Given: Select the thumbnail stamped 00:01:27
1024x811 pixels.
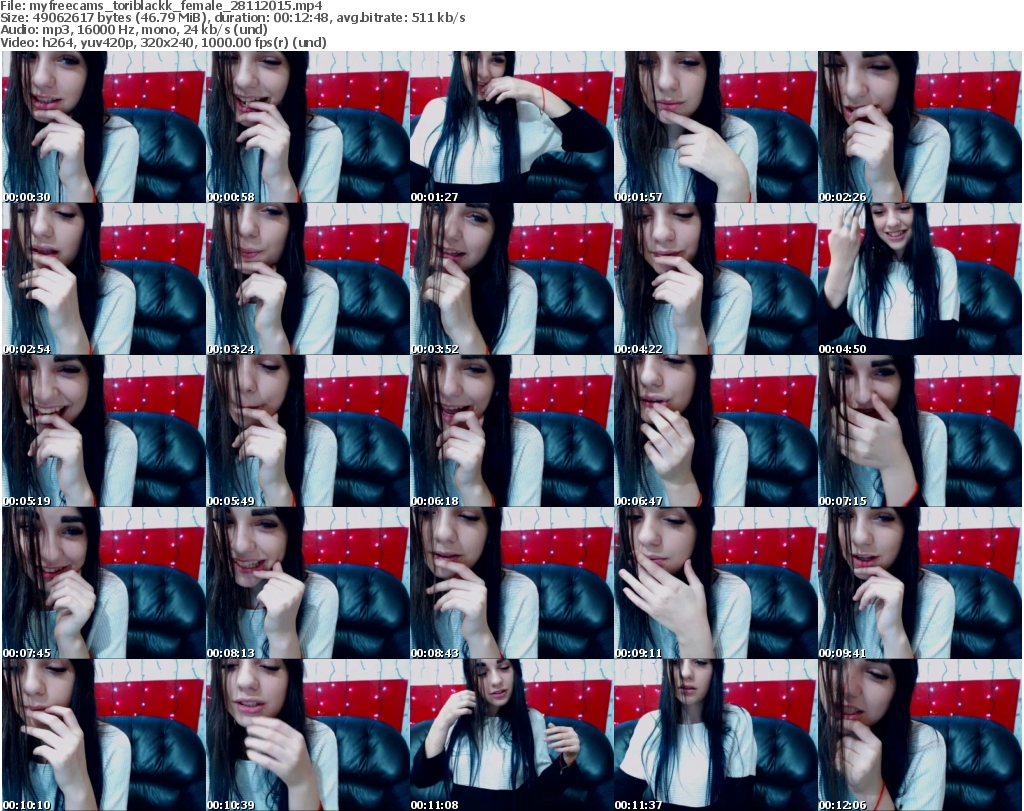Looking at the screenshot, I should (511, 127).
